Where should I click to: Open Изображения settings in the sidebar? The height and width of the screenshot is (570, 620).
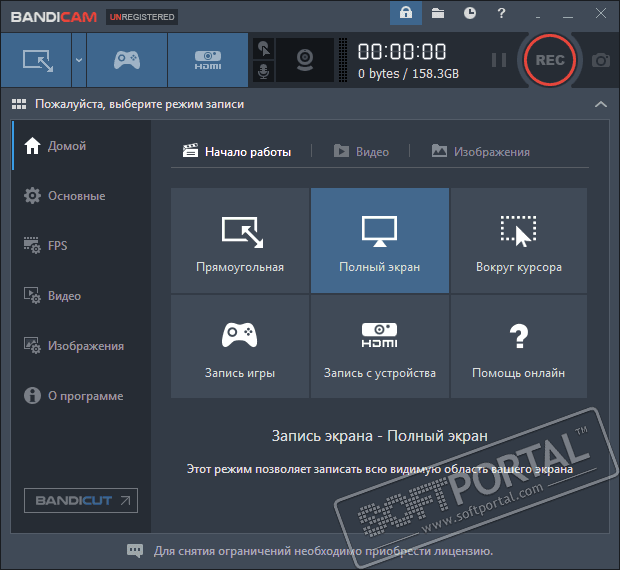[81, 346]
